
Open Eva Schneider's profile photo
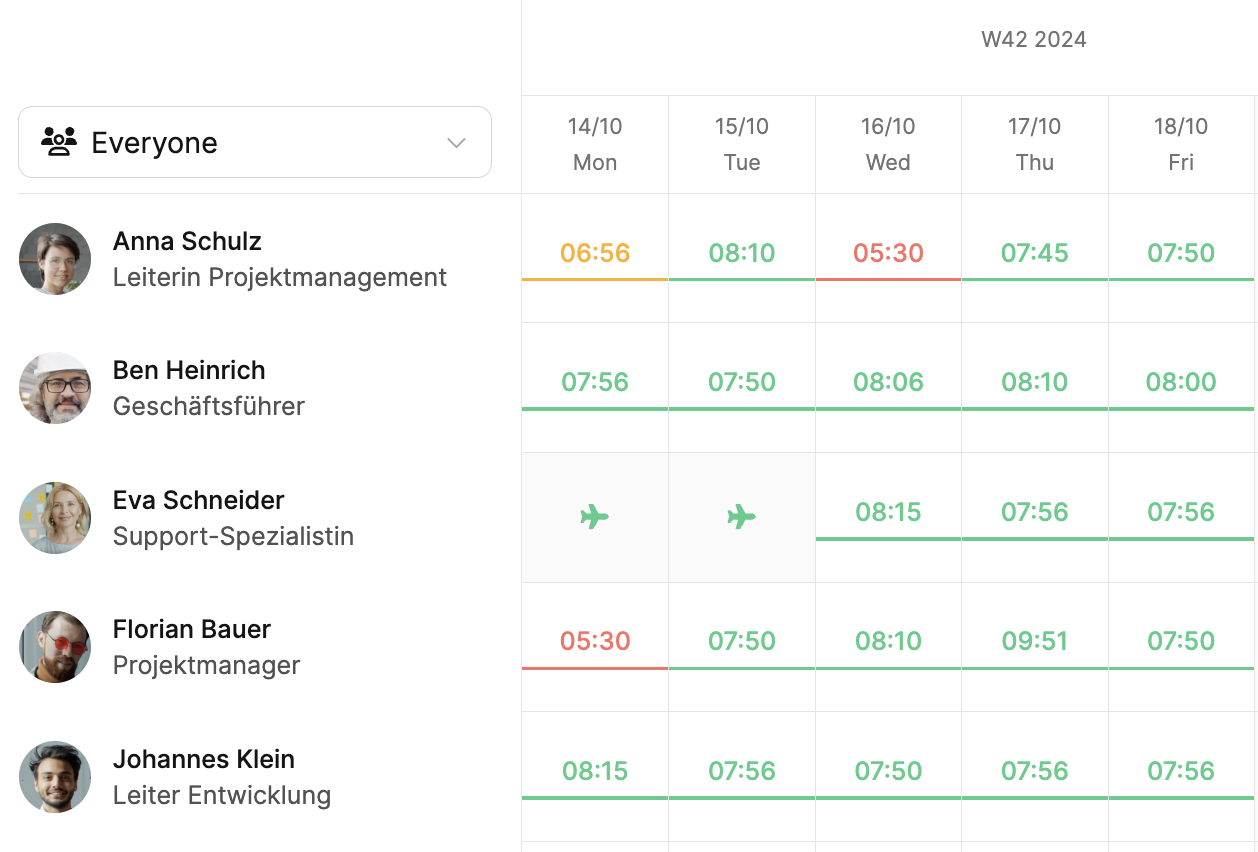[x=55, y=518]
